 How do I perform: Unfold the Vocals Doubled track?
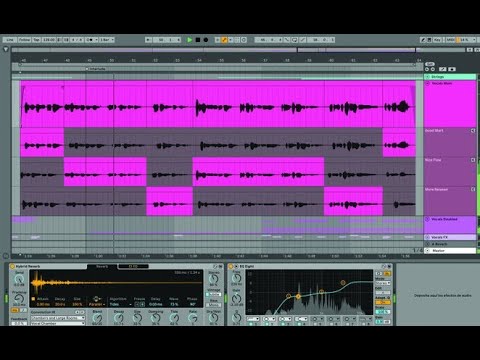(427, 219)
